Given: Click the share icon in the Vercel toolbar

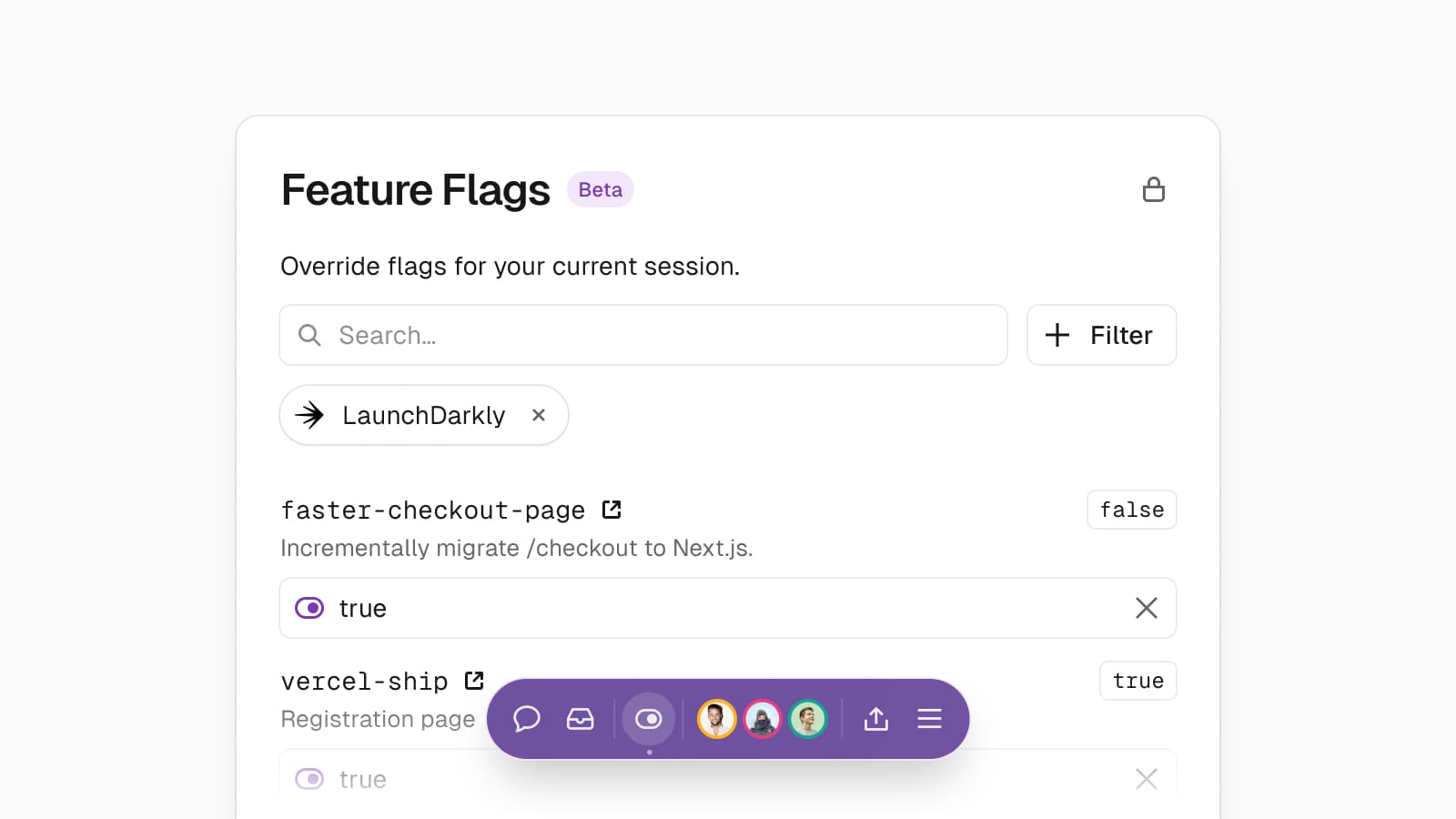Looking at the screenshot, I should (875, 719).
